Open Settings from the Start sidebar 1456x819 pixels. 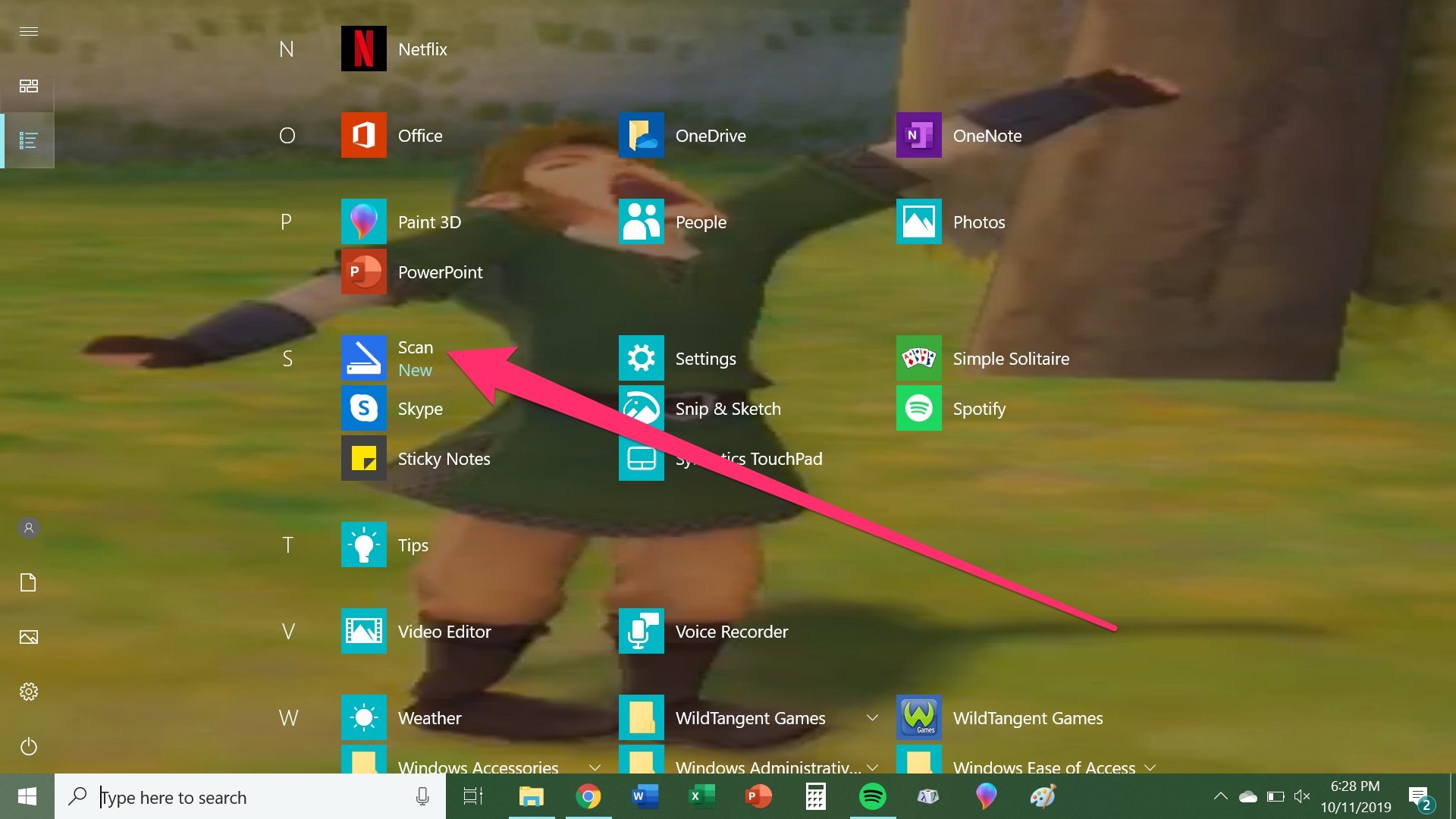pos(29,691)
